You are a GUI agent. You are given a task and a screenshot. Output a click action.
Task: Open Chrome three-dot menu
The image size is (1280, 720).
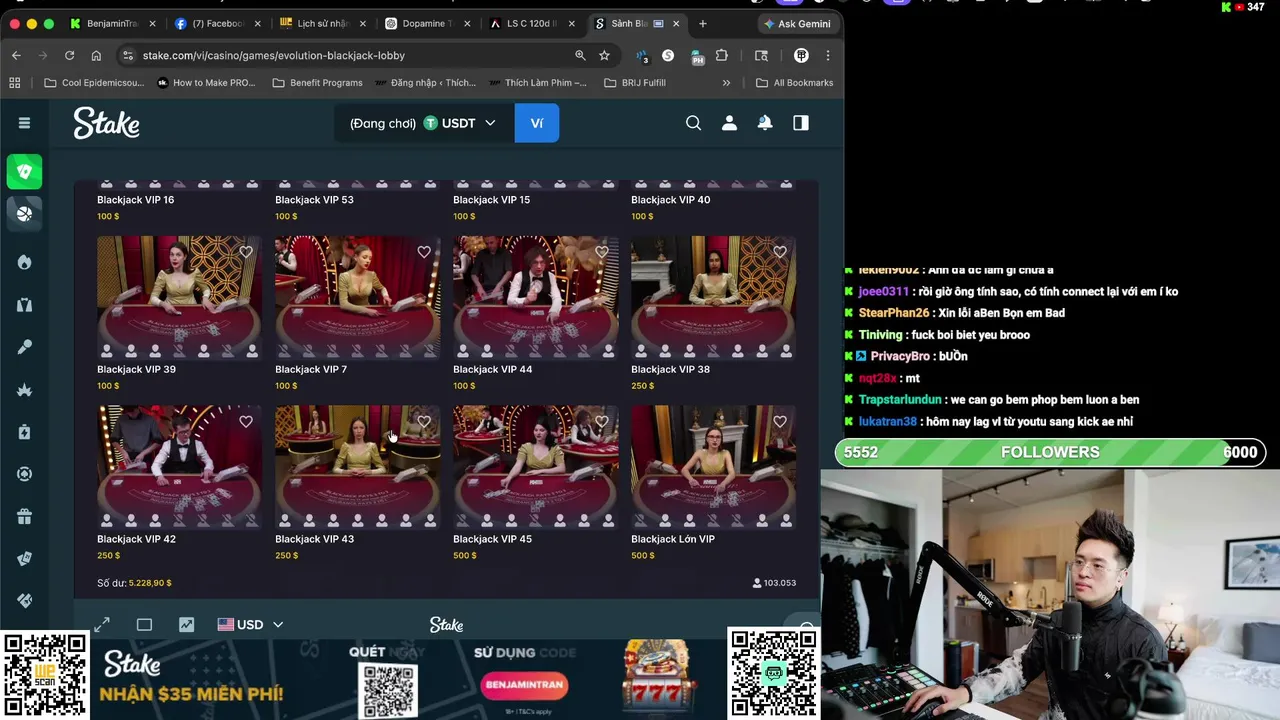pyautogui.click(x=827, y=55)
